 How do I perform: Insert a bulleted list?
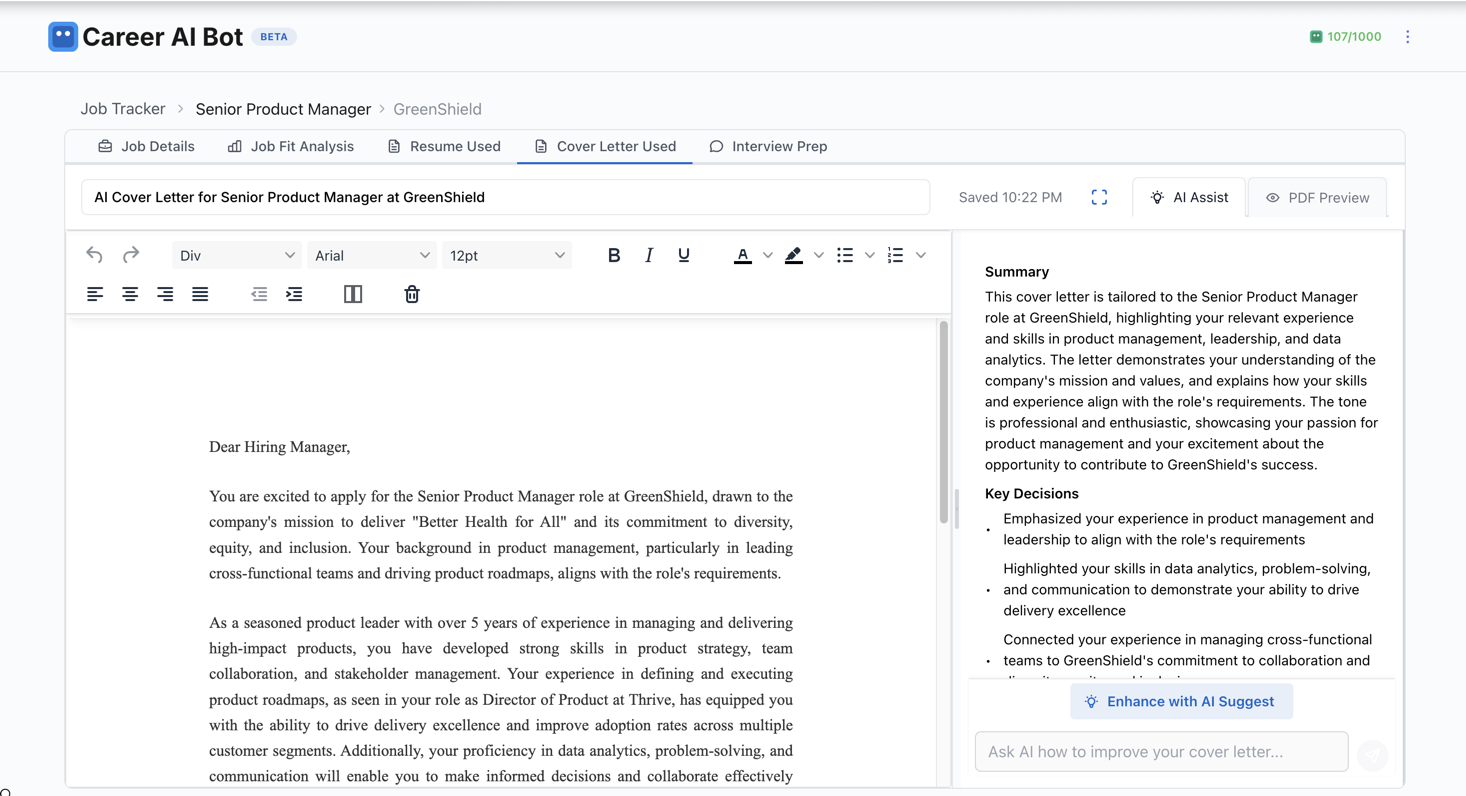tap(845, 255)
